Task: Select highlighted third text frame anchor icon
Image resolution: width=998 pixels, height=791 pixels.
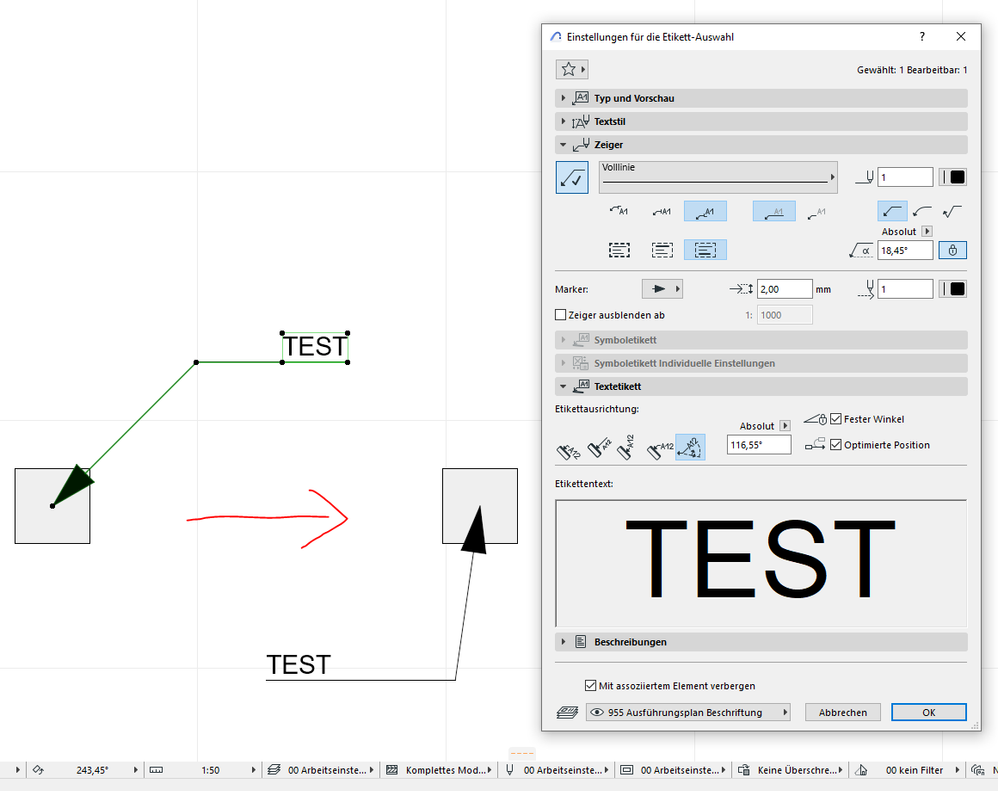Action: [705, 250]
